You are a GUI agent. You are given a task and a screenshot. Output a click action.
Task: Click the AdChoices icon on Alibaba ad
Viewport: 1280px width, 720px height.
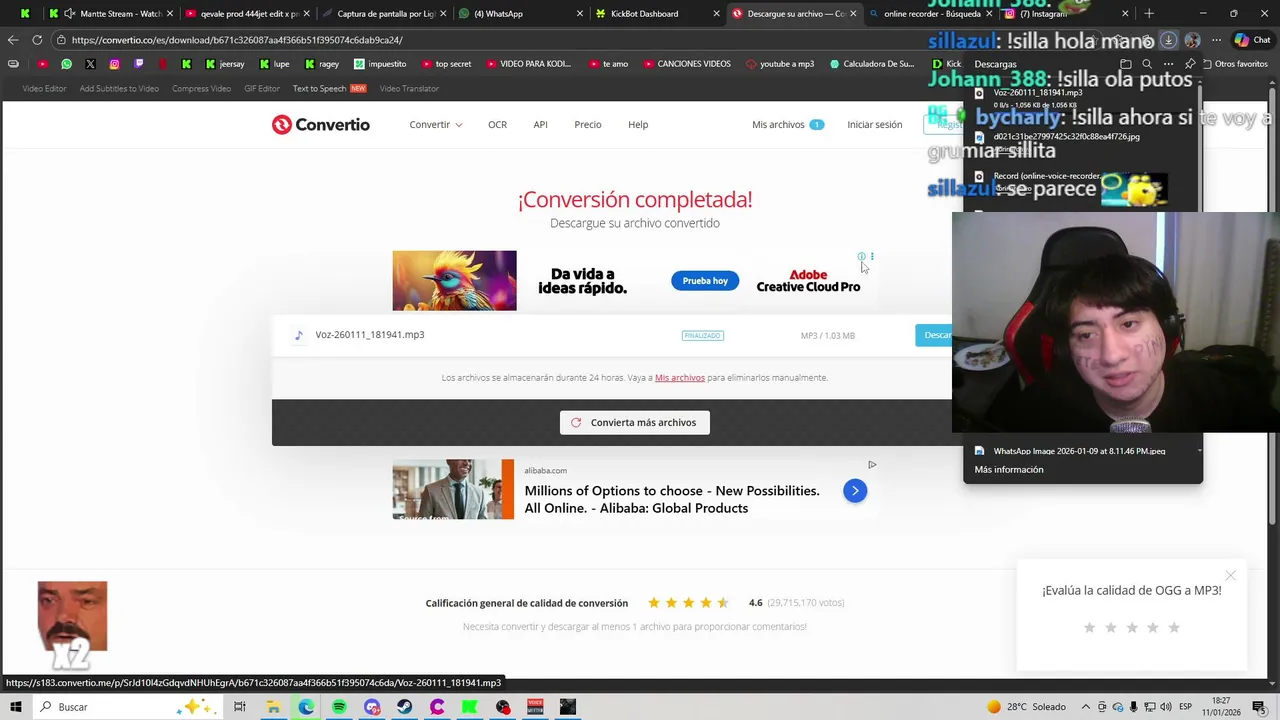tap(872, 464)
